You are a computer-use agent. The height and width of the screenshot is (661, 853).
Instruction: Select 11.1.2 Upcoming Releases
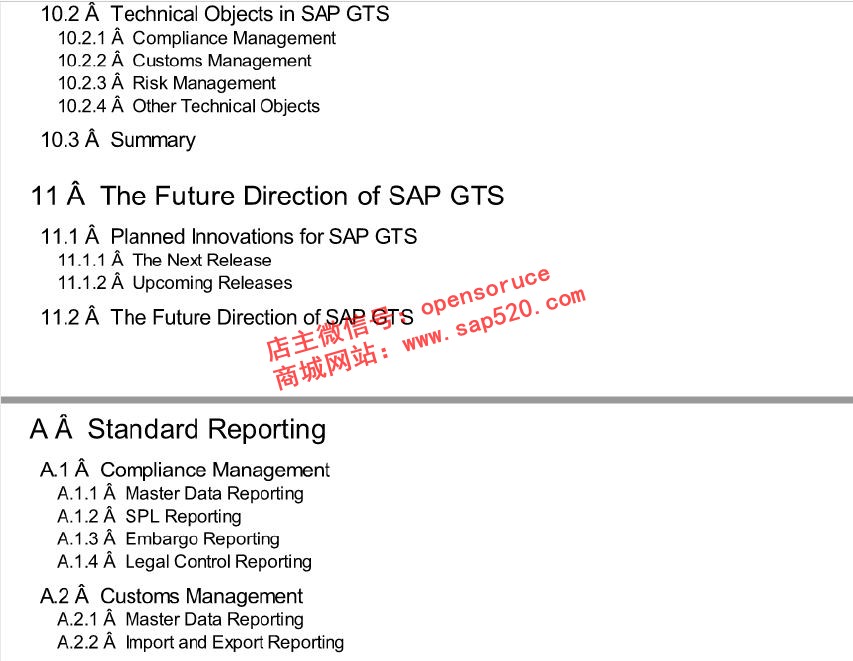(x=175, y=283)
